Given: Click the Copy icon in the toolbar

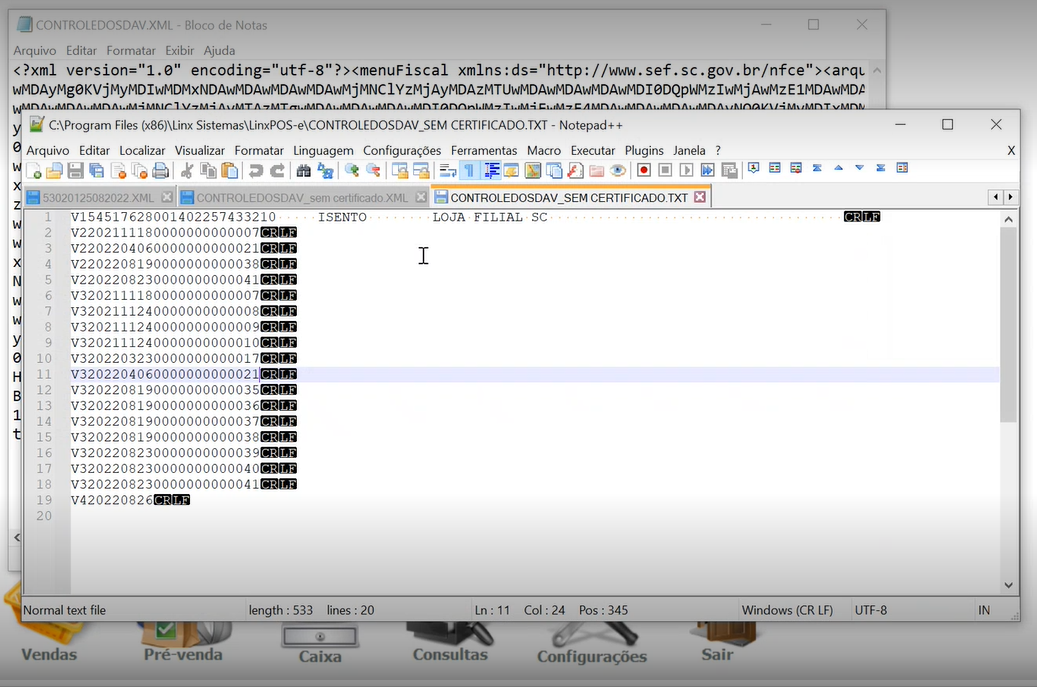Looking at the screenshot, I should 208,171.
